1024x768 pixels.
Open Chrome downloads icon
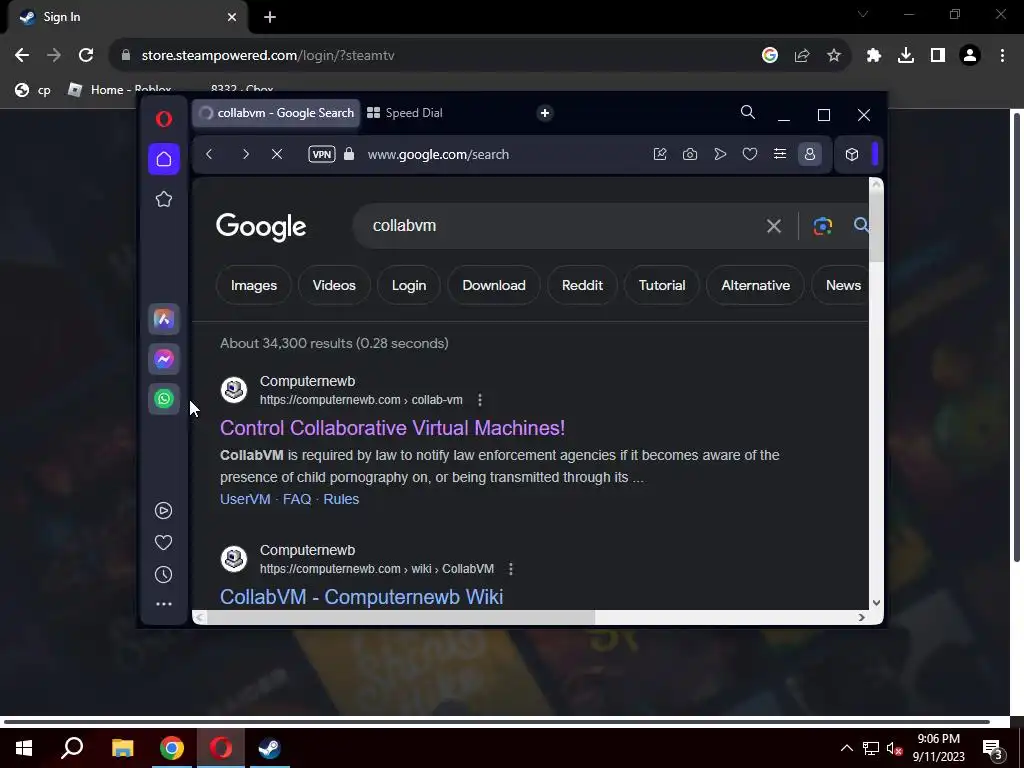906,56
